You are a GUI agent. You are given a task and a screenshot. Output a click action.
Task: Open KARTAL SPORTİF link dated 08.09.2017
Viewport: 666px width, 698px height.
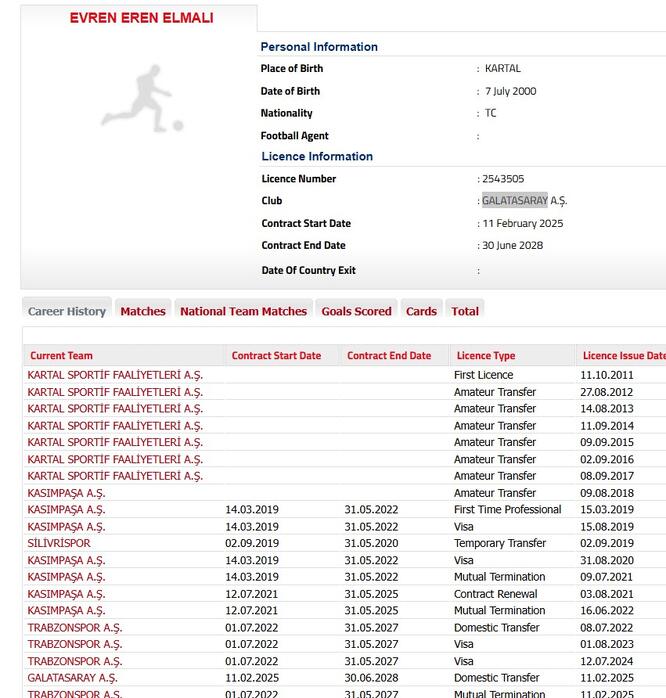pos(115,476)
